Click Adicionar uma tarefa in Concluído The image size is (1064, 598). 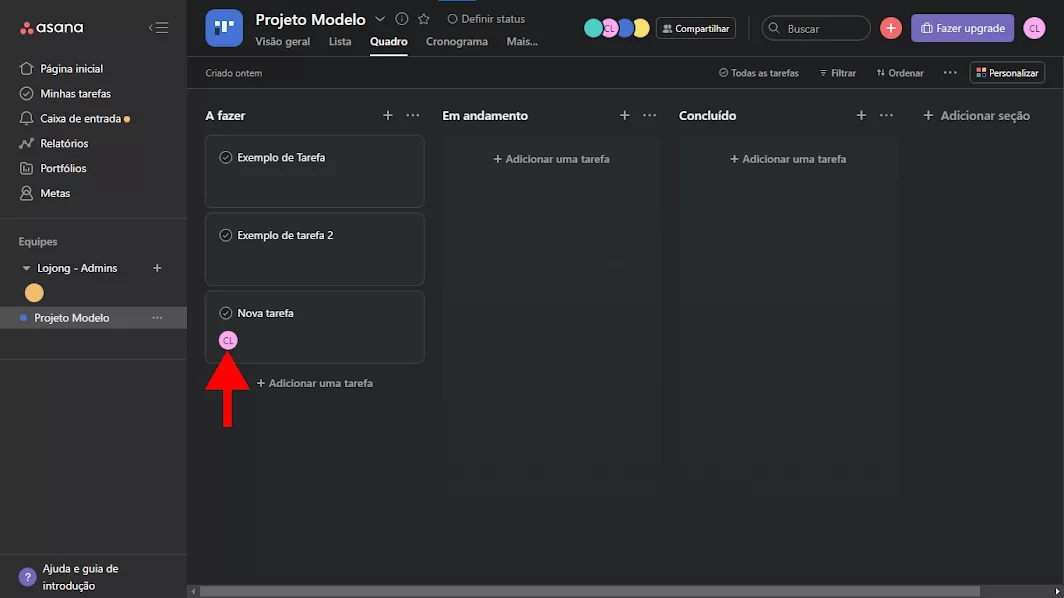pyautogui.click(x=788, y=159)
